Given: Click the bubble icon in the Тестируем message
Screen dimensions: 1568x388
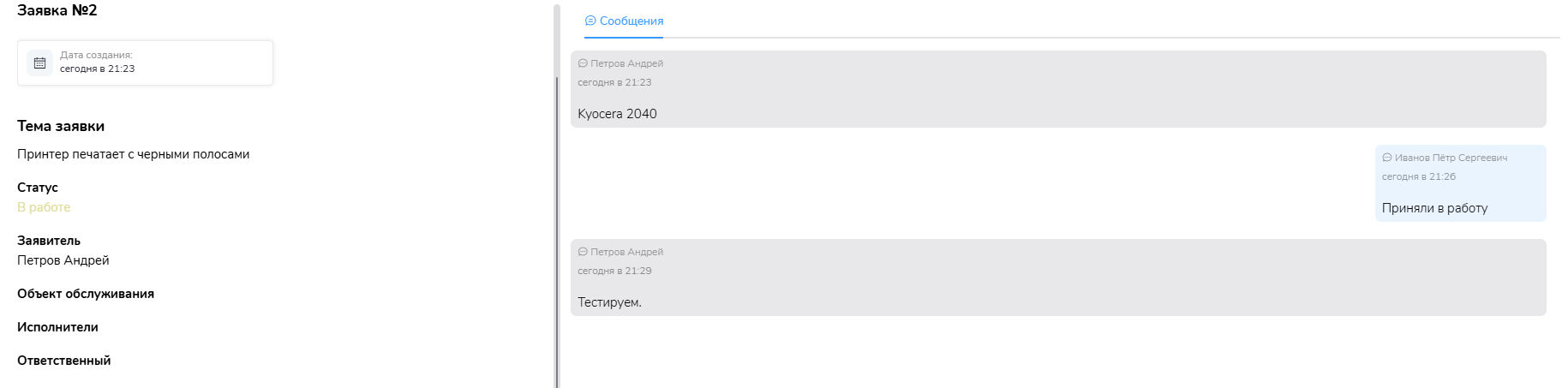Looking at the screenshot, I should point(583,252).
